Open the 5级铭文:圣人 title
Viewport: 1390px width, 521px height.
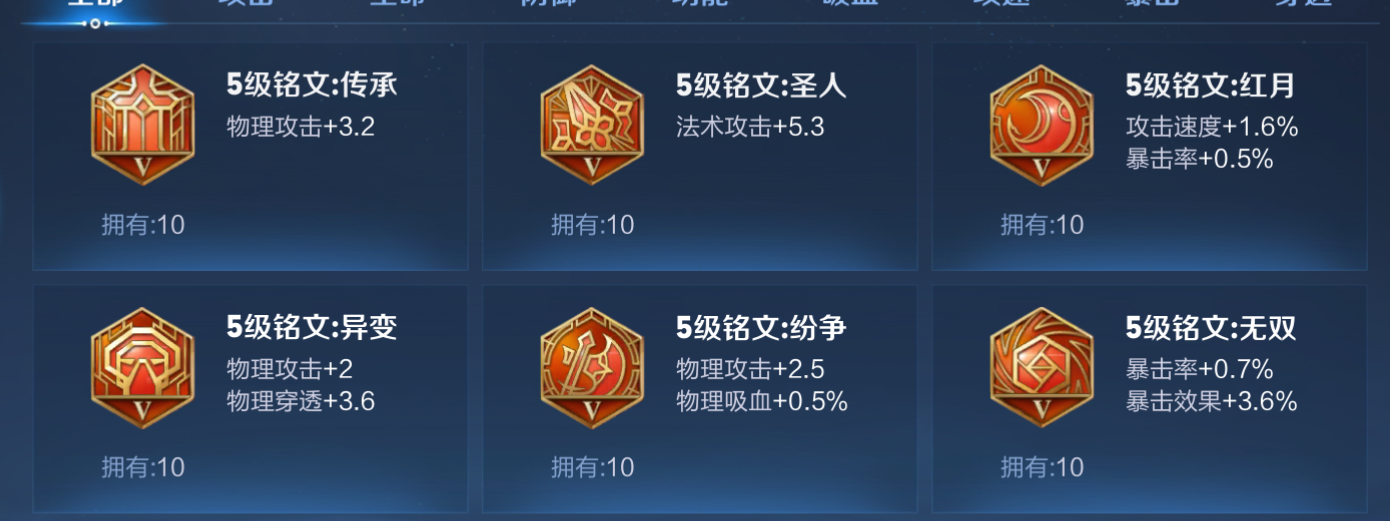click(762, 85)
